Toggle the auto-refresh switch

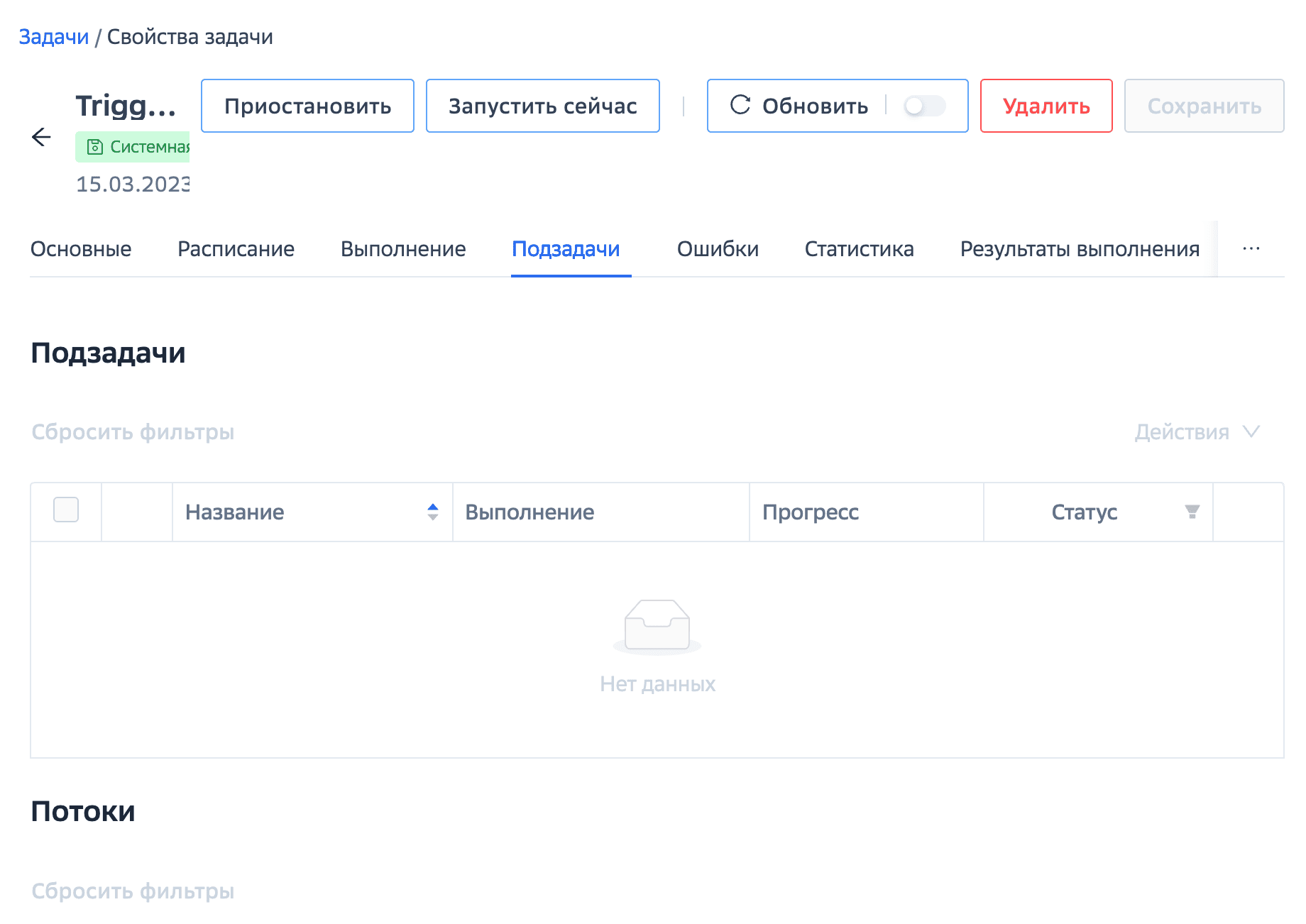tap(924, 106)
